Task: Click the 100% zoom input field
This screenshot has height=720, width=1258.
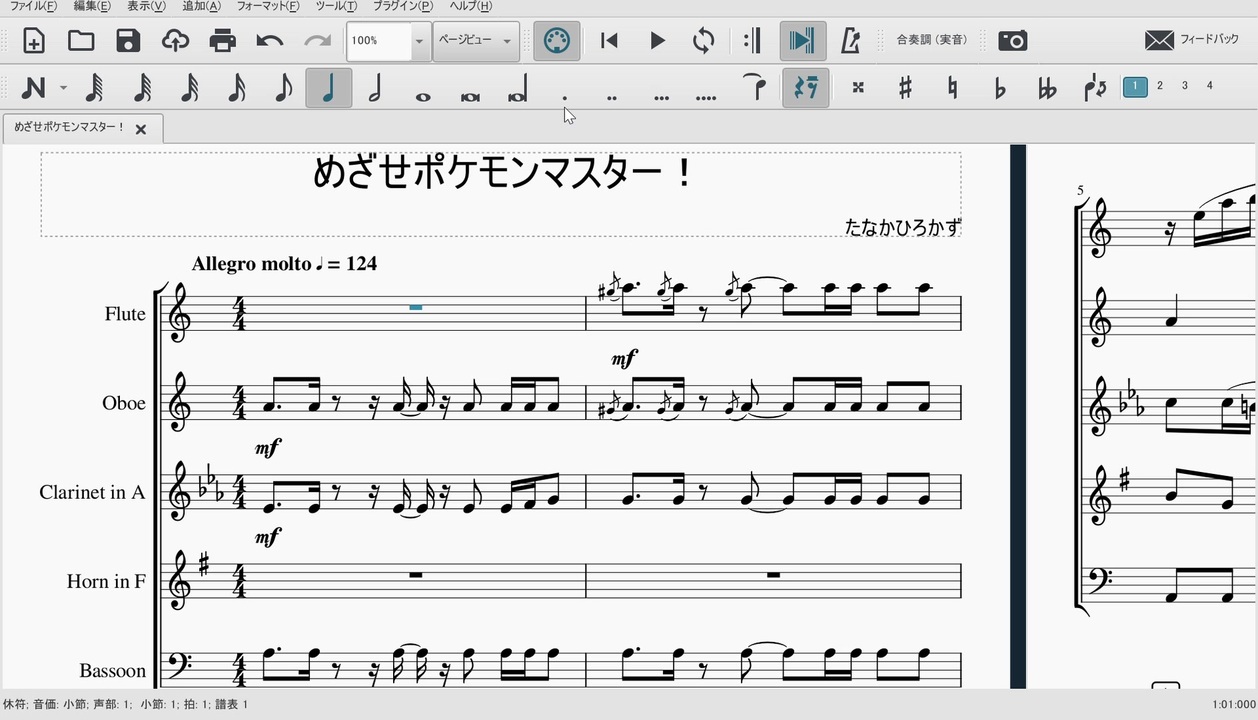Action: (379, 41)
